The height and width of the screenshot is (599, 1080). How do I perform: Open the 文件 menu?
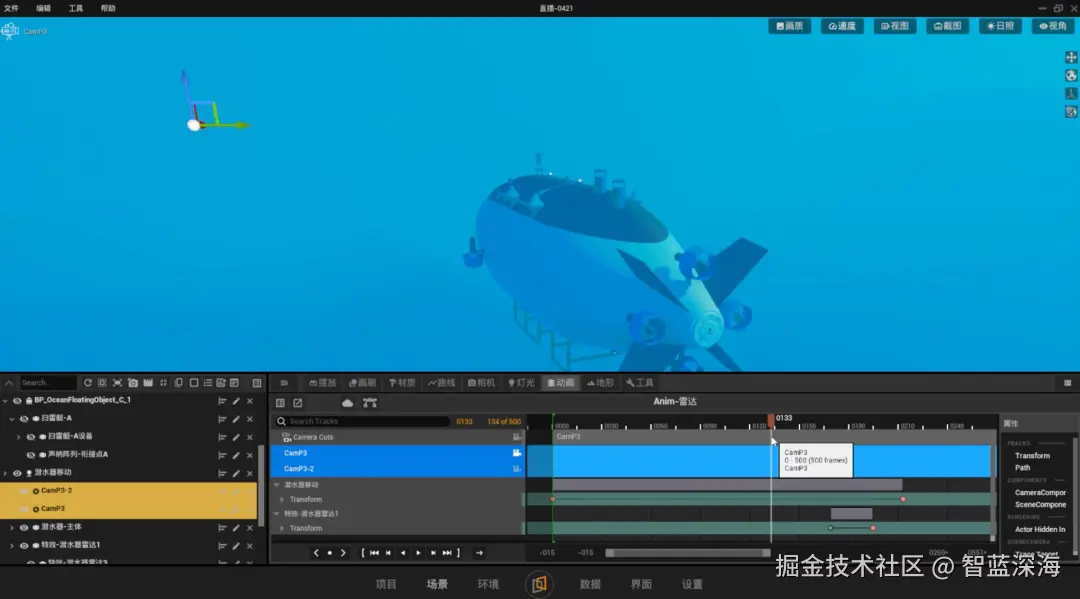click(12, 8)
